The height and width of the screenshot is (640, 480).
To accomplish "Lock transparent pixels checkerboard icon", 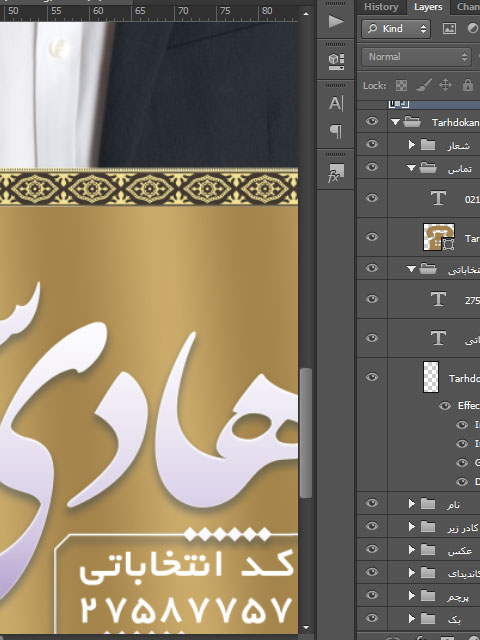I will (x=402, y=85).
